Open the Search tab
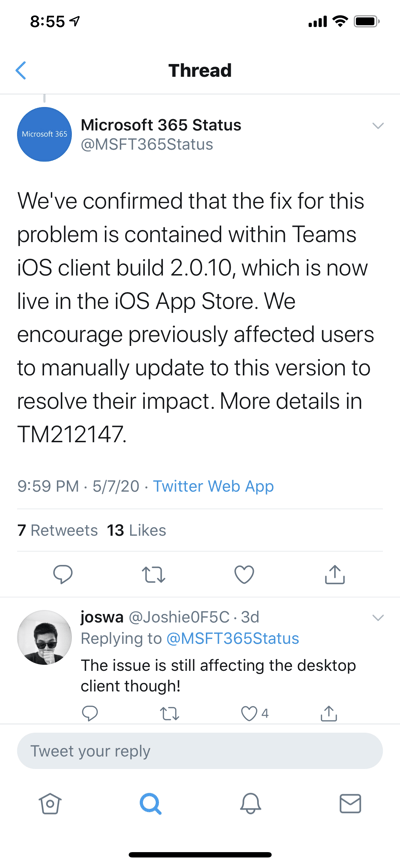The height and width of the screenshot is (866, 400). 150,804
